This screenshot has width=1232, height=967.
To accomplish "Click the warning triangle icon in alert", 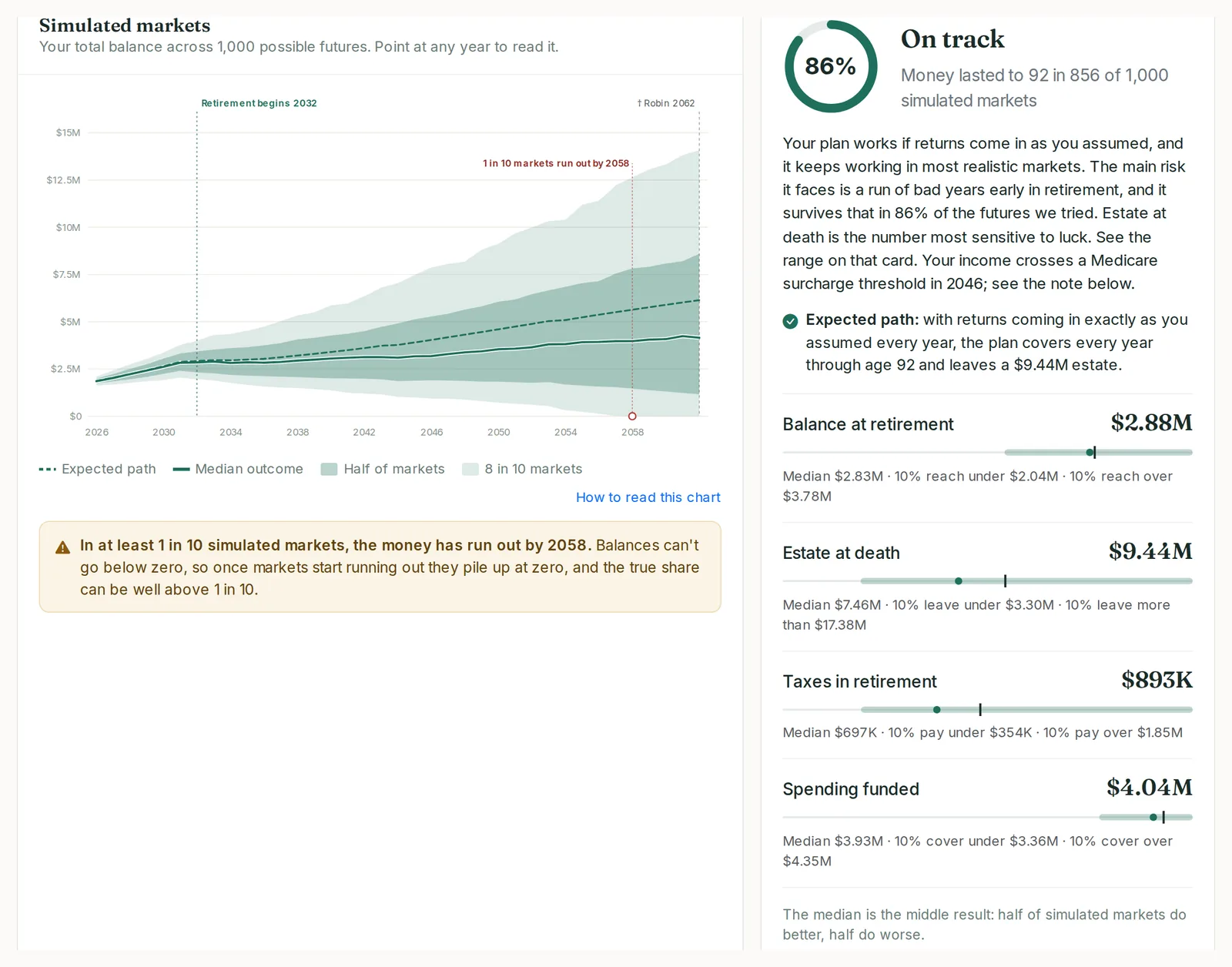I will [63, 548].
